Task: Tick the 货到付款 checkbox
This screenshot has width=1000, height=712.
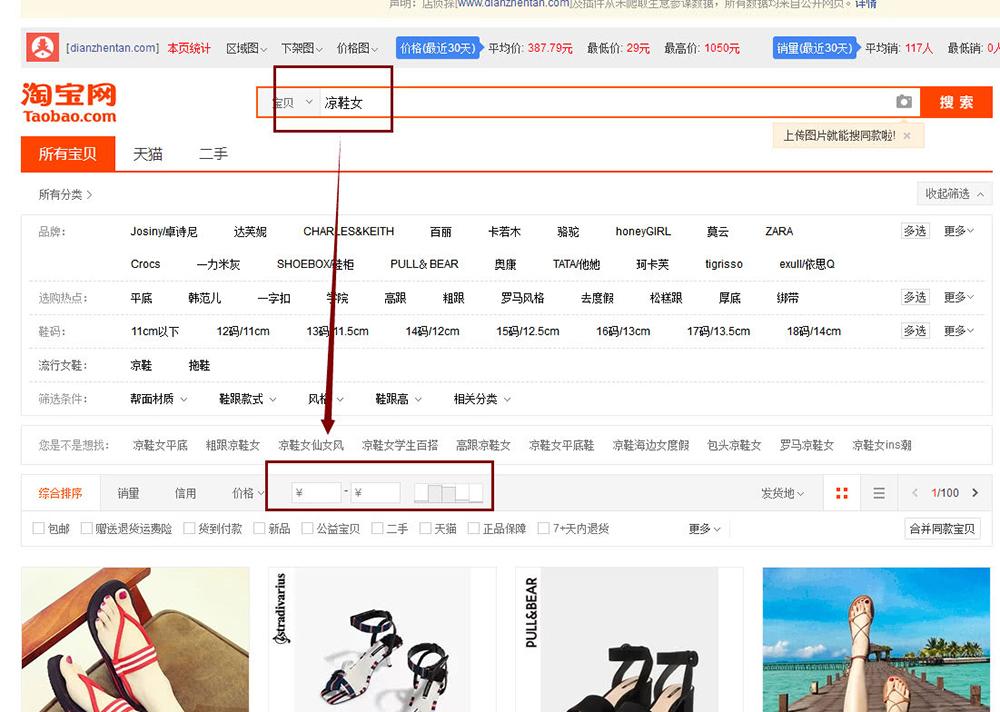Action: pyautogui.click(x=189, y=528)
